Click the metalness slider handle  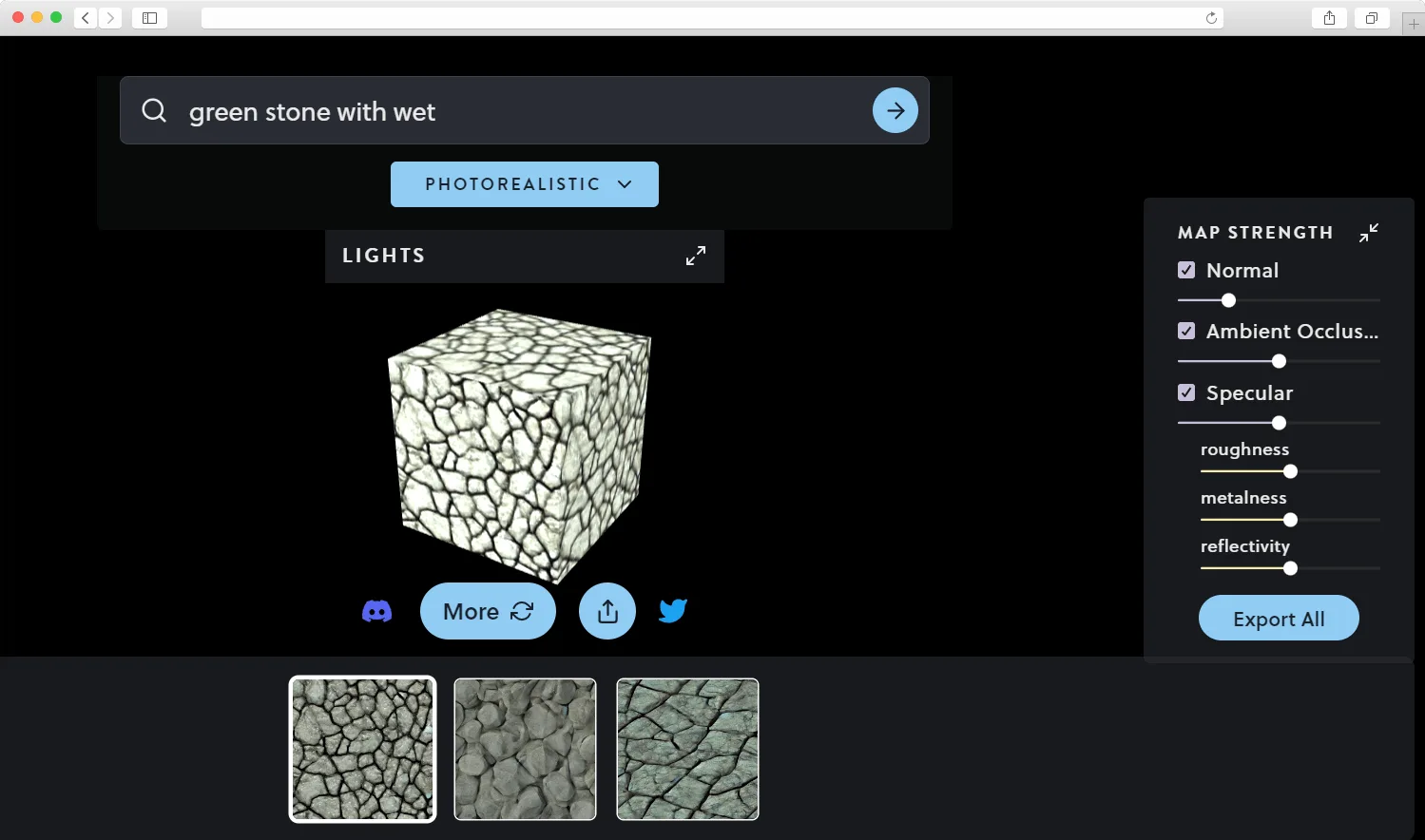tap(1290, 520)
